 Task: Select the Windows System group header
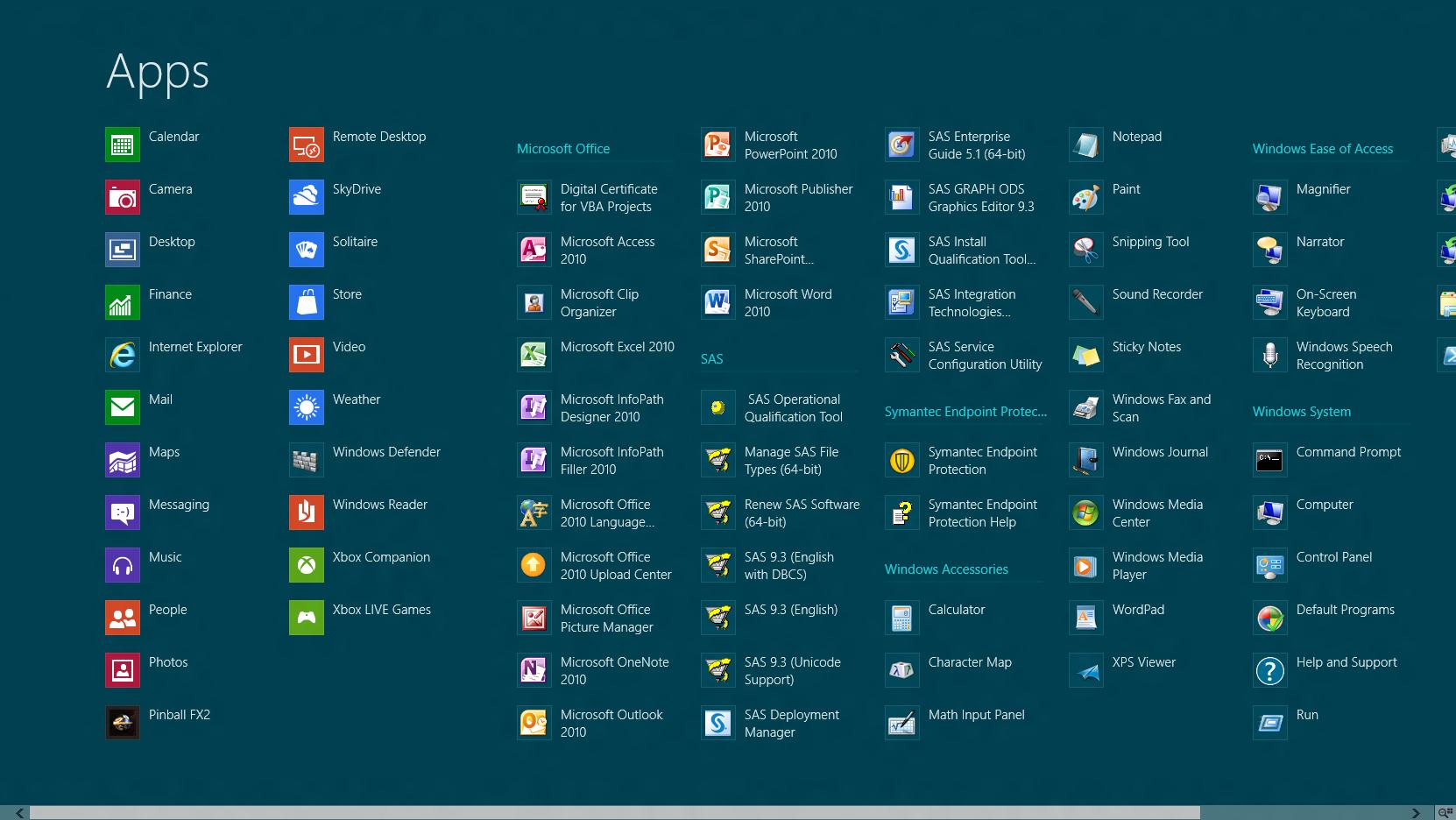coord(1302,412)
